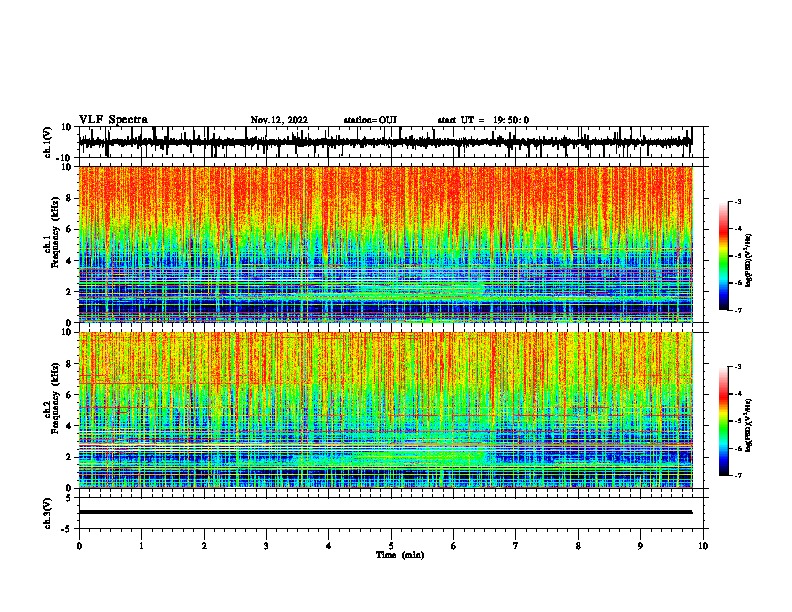
Task: Click the '2' kHz tick on ch.2 axis
Action: 69,457
